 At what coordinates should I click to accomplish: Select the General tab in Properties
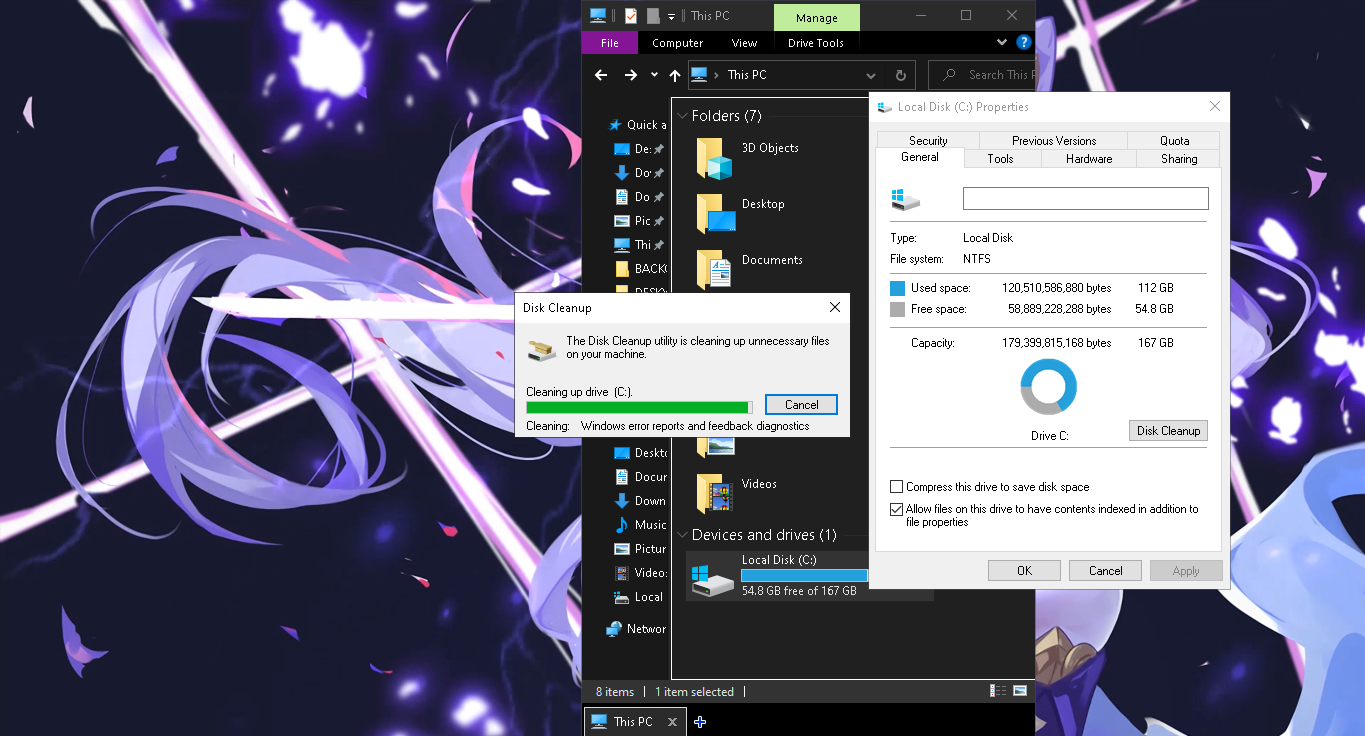[x=920, y=158]
